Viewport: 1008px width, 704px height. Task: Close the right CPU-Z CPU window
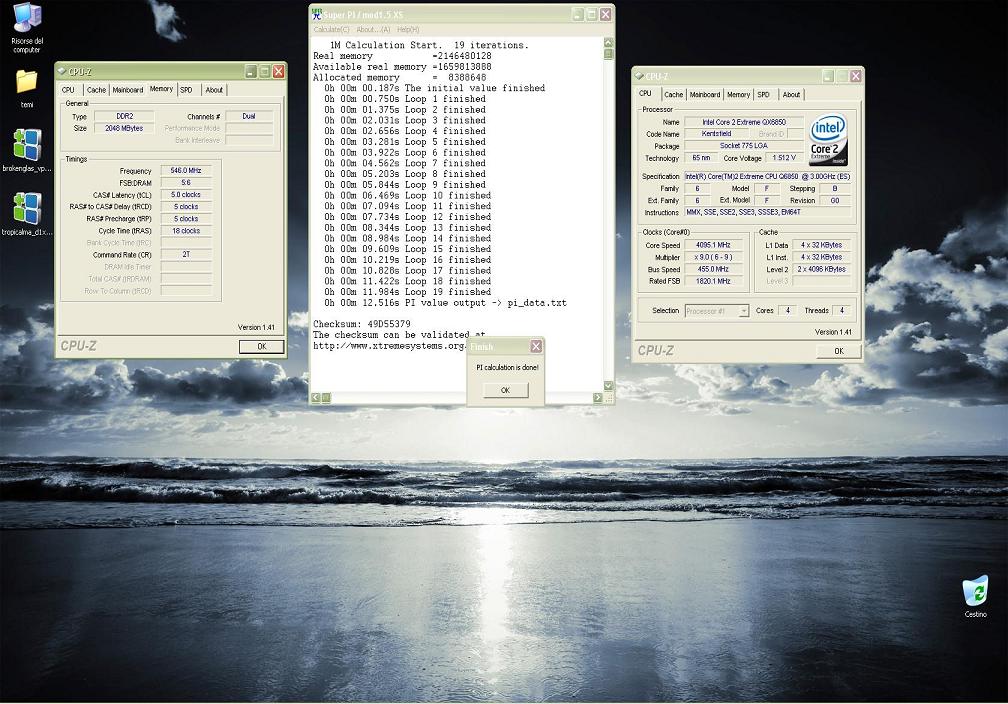856,76
